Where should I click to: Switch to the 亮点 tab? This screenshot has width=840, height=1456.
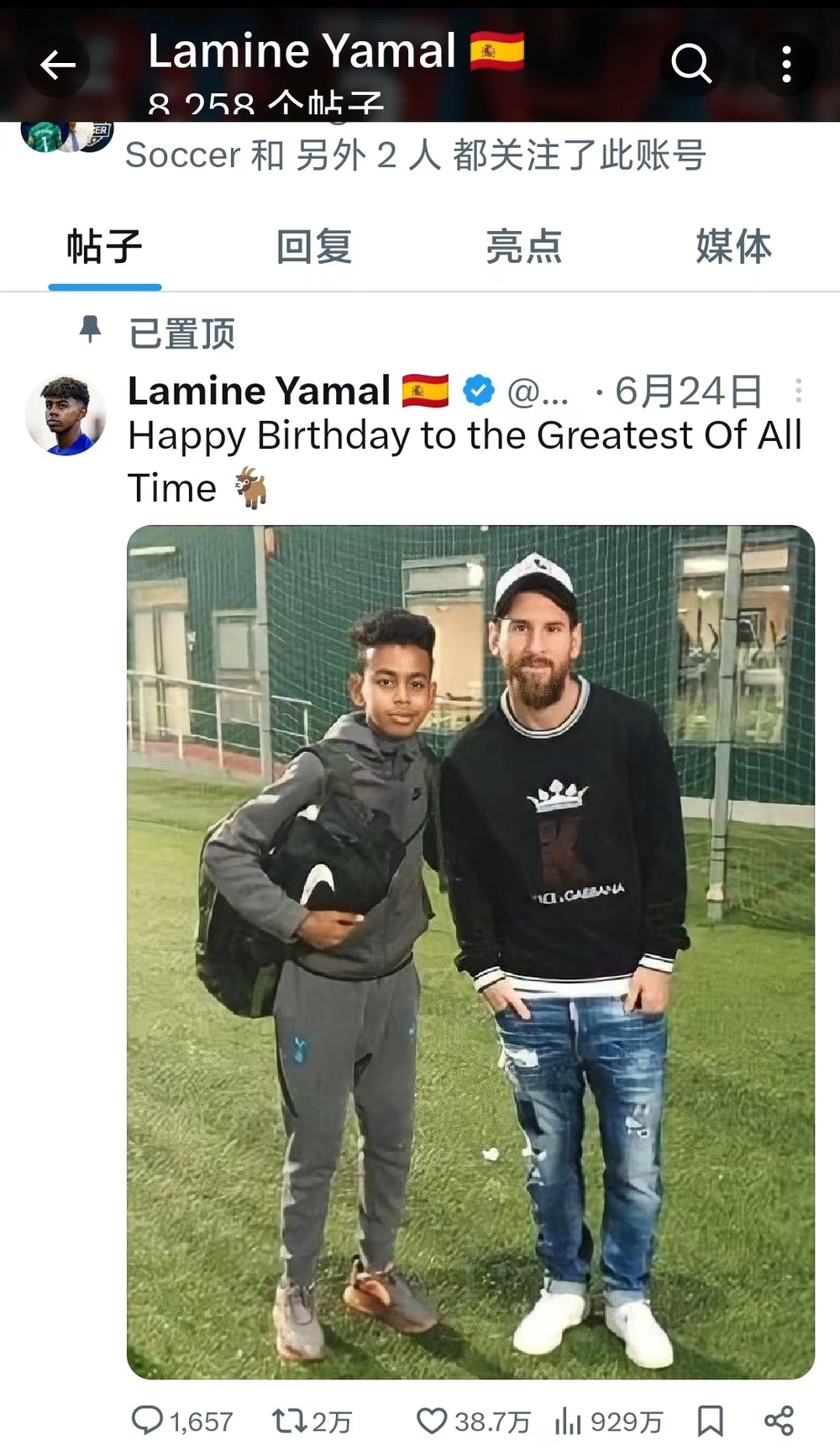pyautogui.click(x=524, y=247)
